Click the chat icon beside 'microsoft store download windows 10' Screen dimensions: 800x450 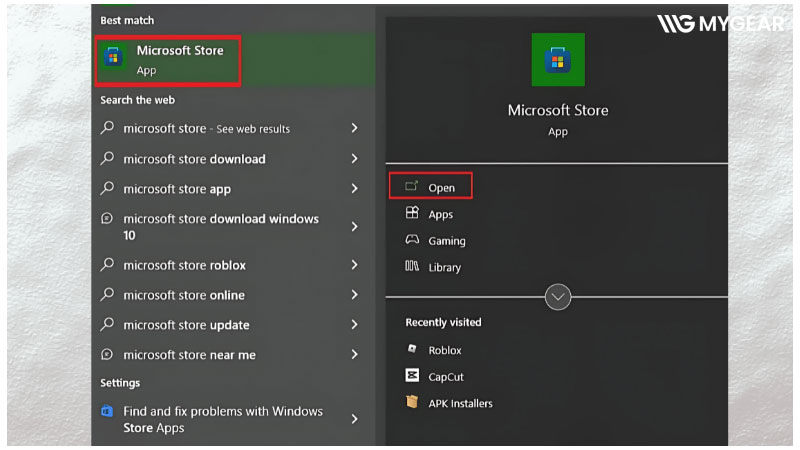[107, 218]
